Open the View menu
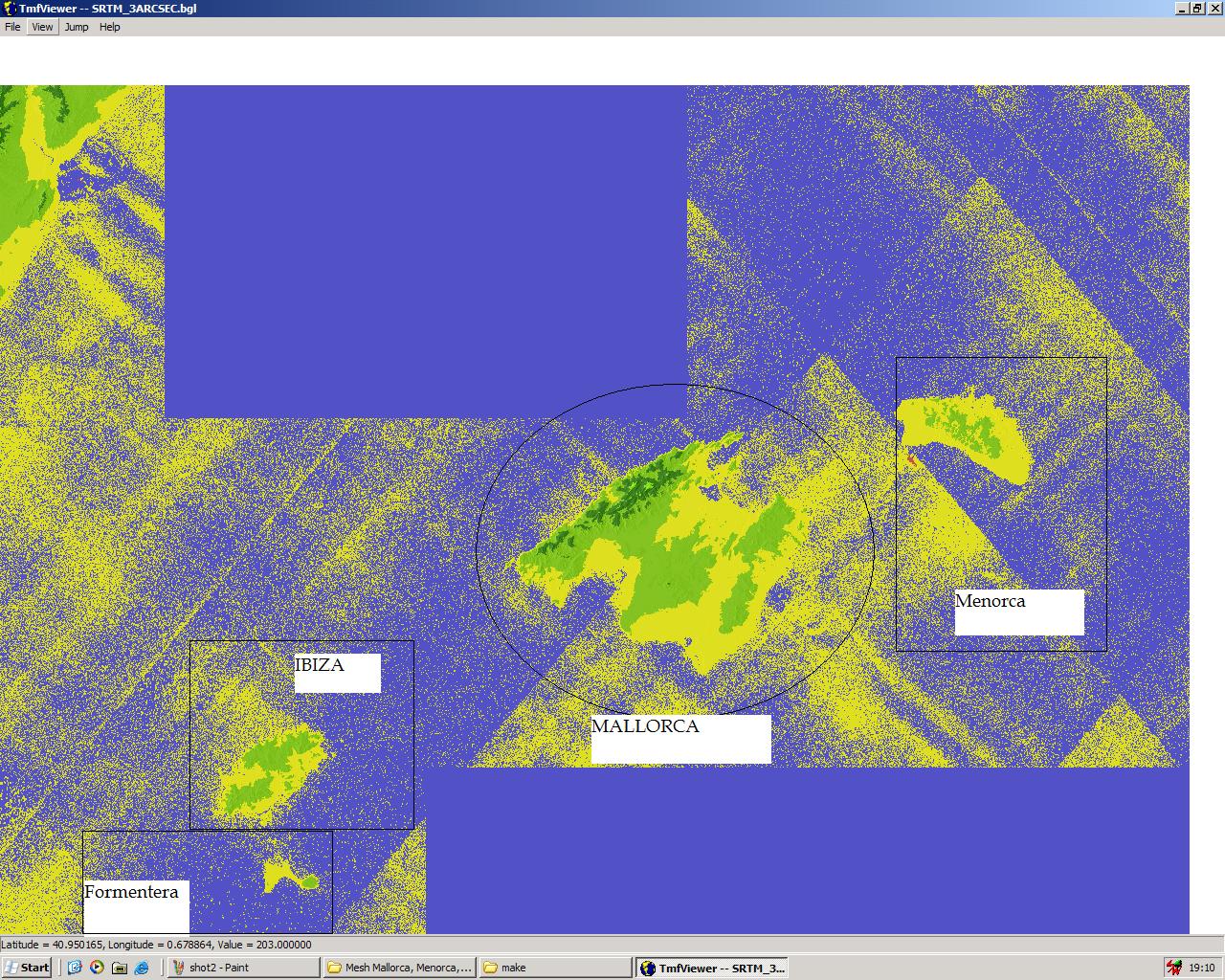 point(42,27)
